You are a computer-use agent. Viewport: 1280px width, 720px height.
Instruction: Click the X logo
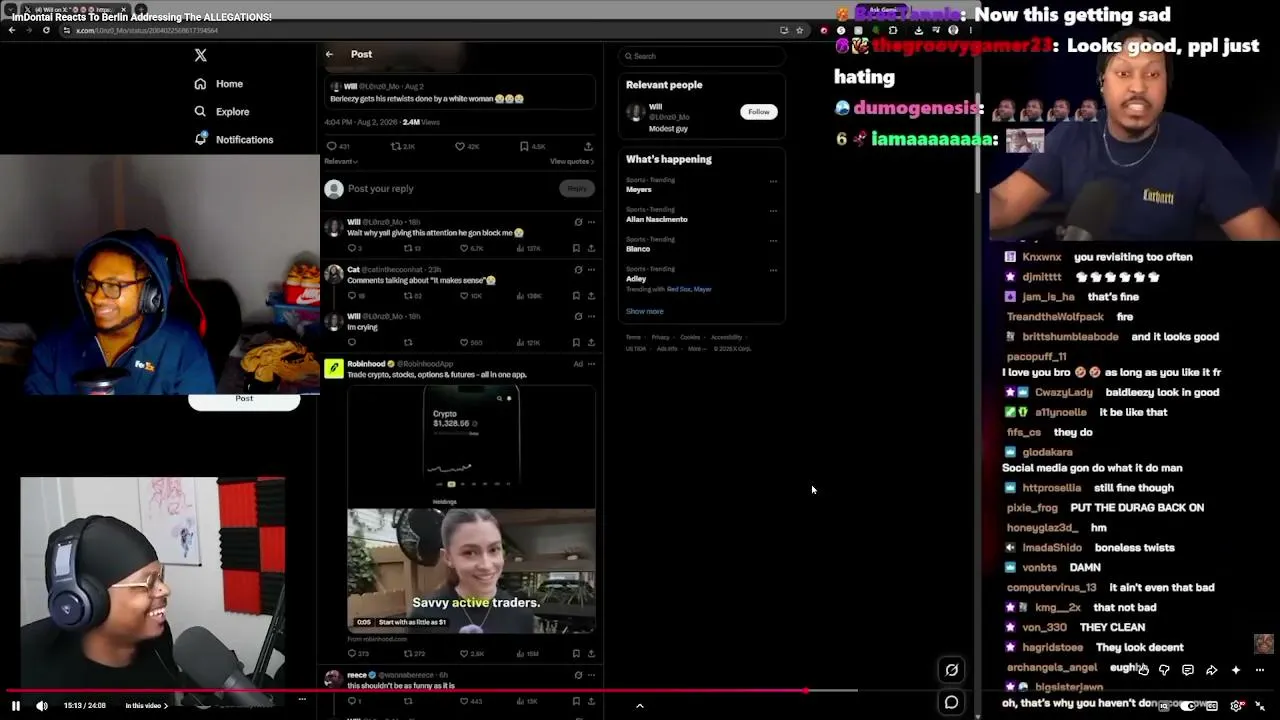point(201,56)
